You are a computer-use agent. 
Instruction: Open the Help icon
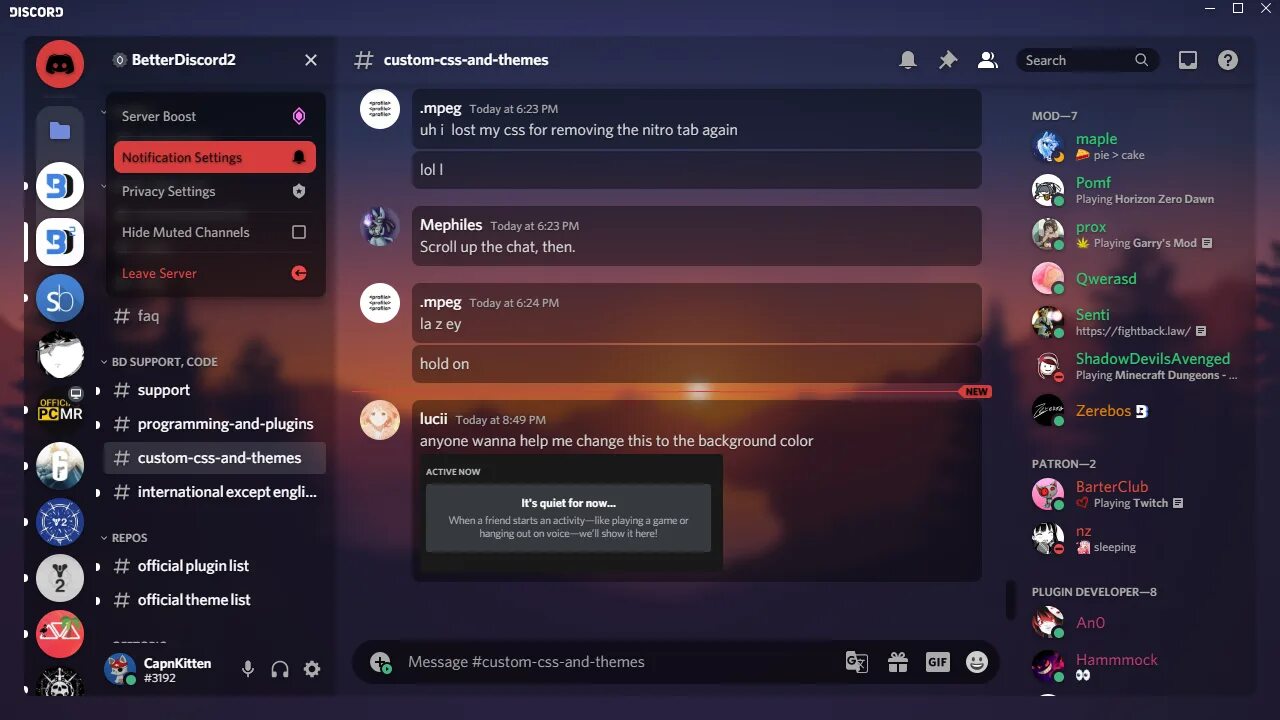(x=1228, y=60)
